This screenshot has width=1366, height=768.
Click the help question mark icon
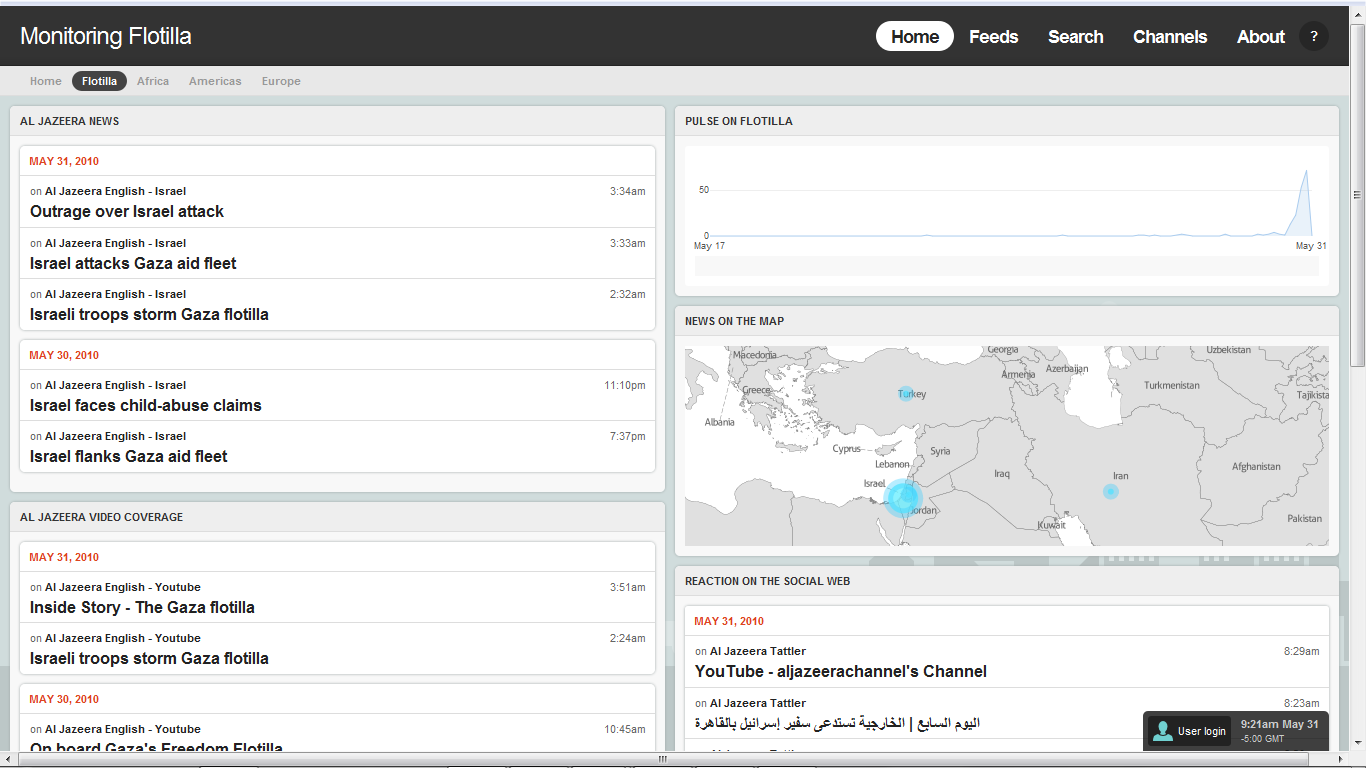1313,37
